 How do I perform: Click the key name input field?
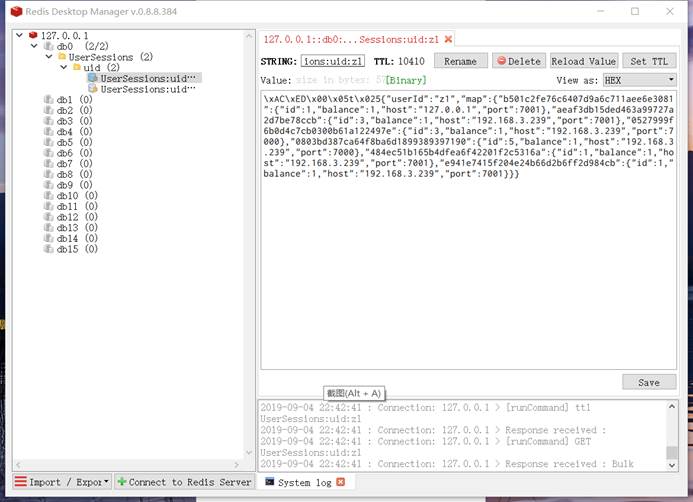333,61
